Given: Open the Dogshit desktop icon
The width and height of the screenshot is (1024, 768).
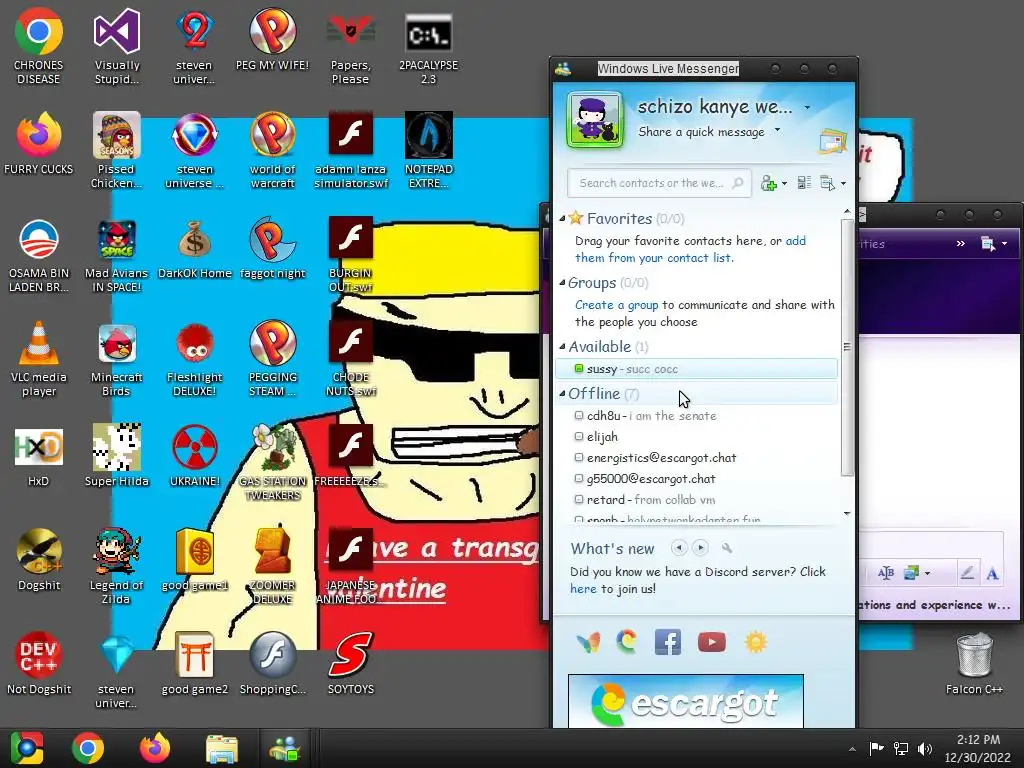Looking at the screenshot, I should (39, 560).
